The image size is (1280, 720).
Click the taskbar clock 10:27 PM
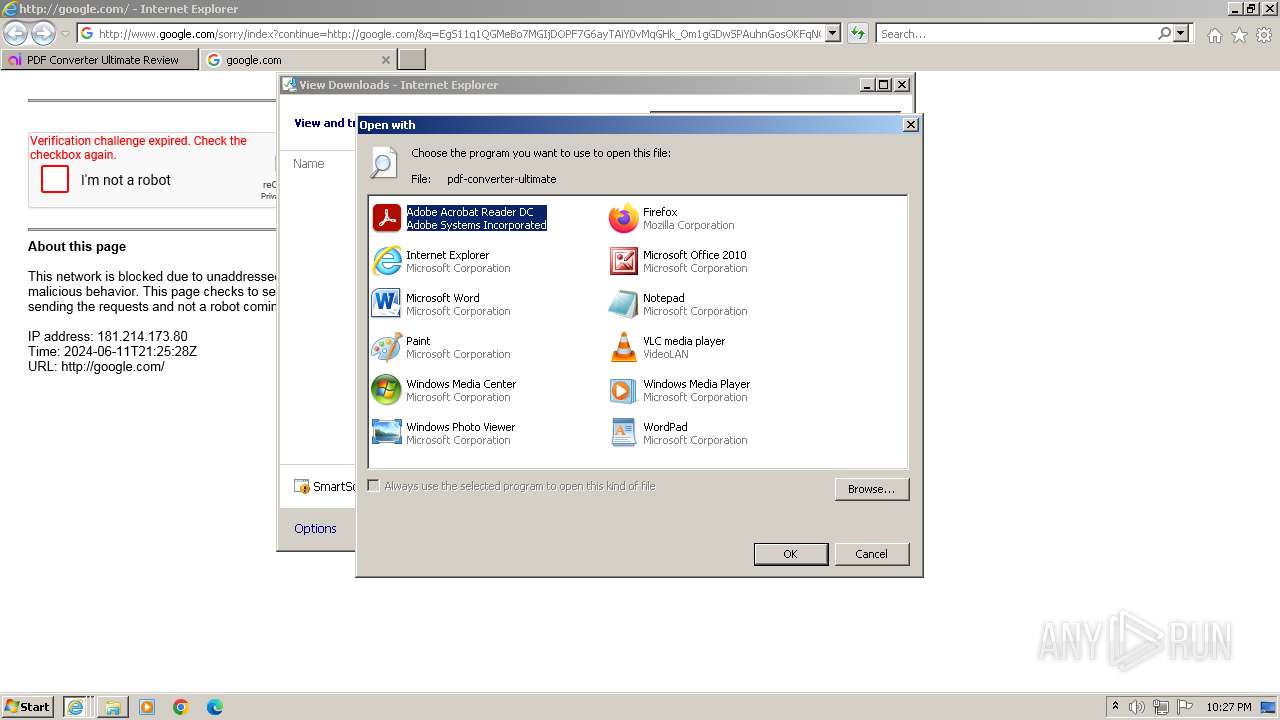pyautogui.click(x=1229, y=707)
